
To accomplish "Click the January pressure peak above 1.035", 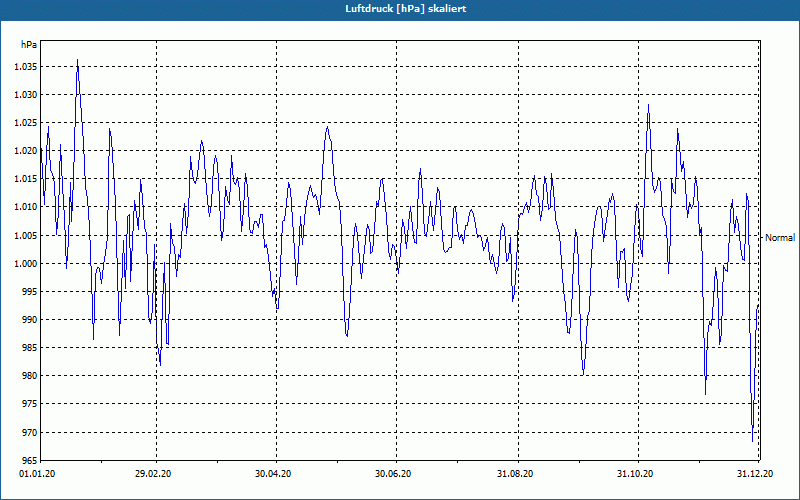I will pyautogui.click(x=78, y=60).
